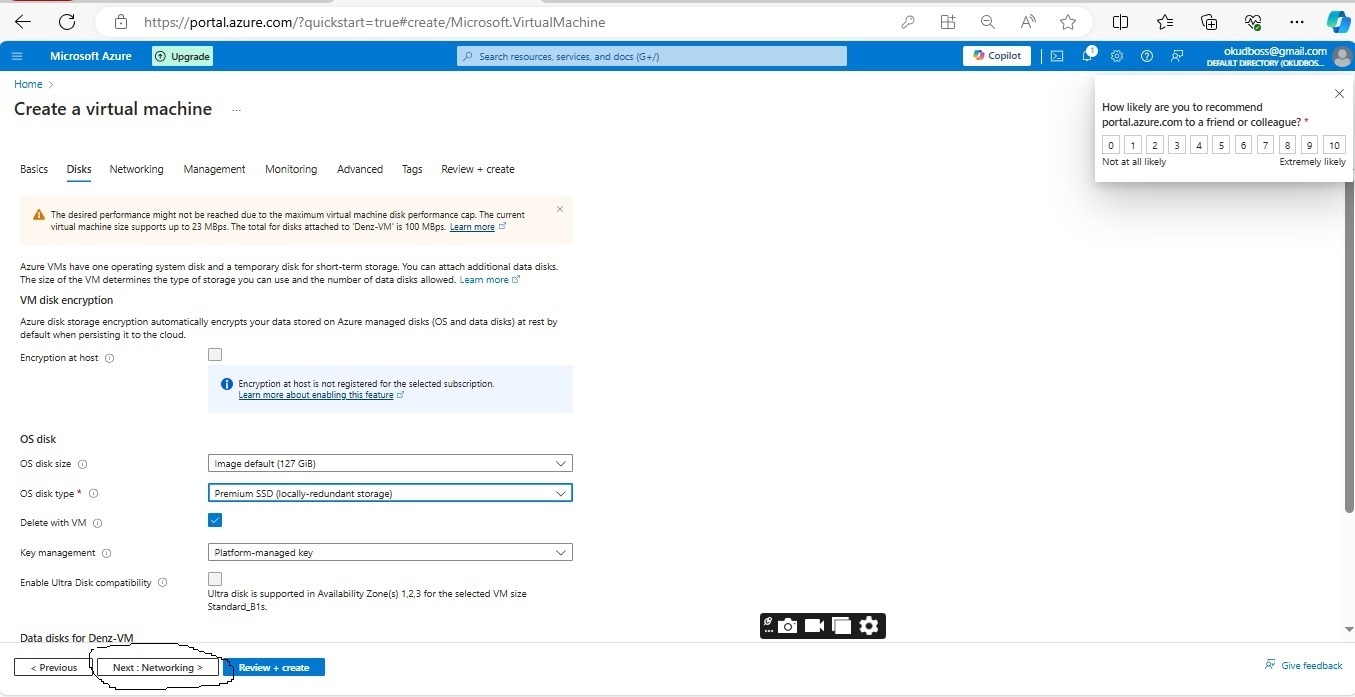The image size is (1355, 697).
Task: Show info tooltip for Encryption at host
Action: (x=110, y=358)
